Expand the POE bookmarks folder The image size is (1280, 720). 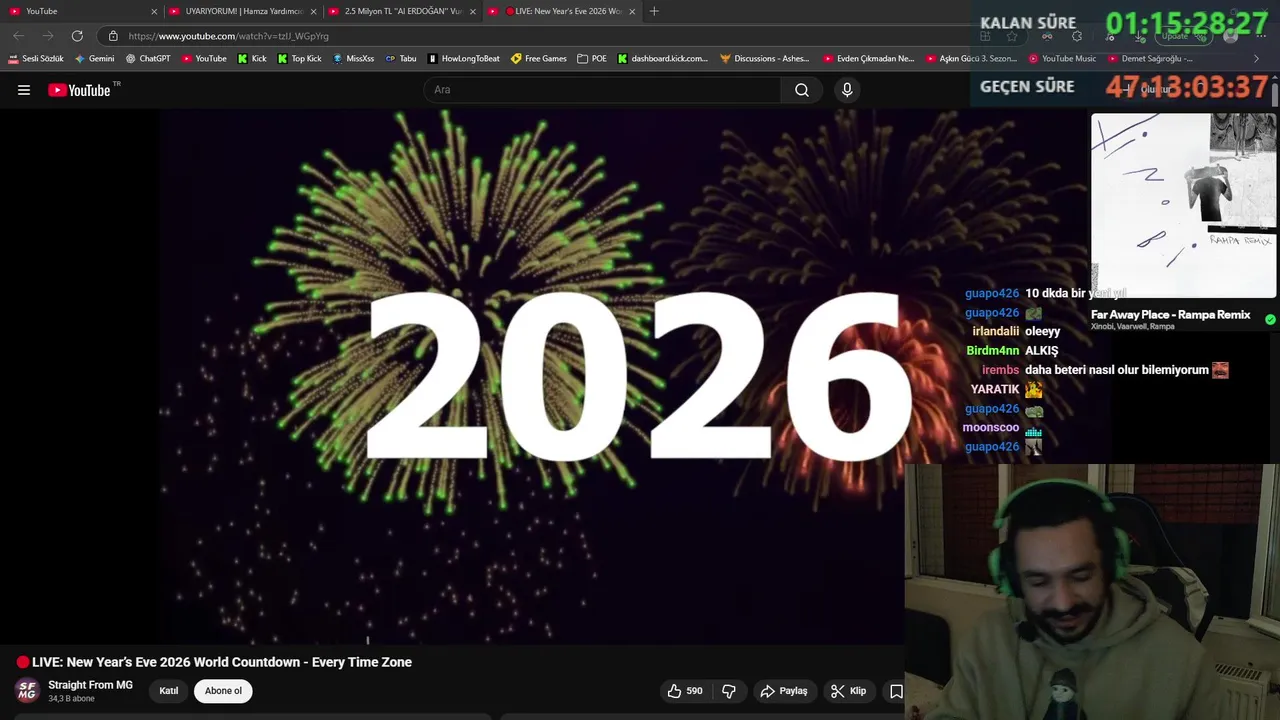point(592,59)
